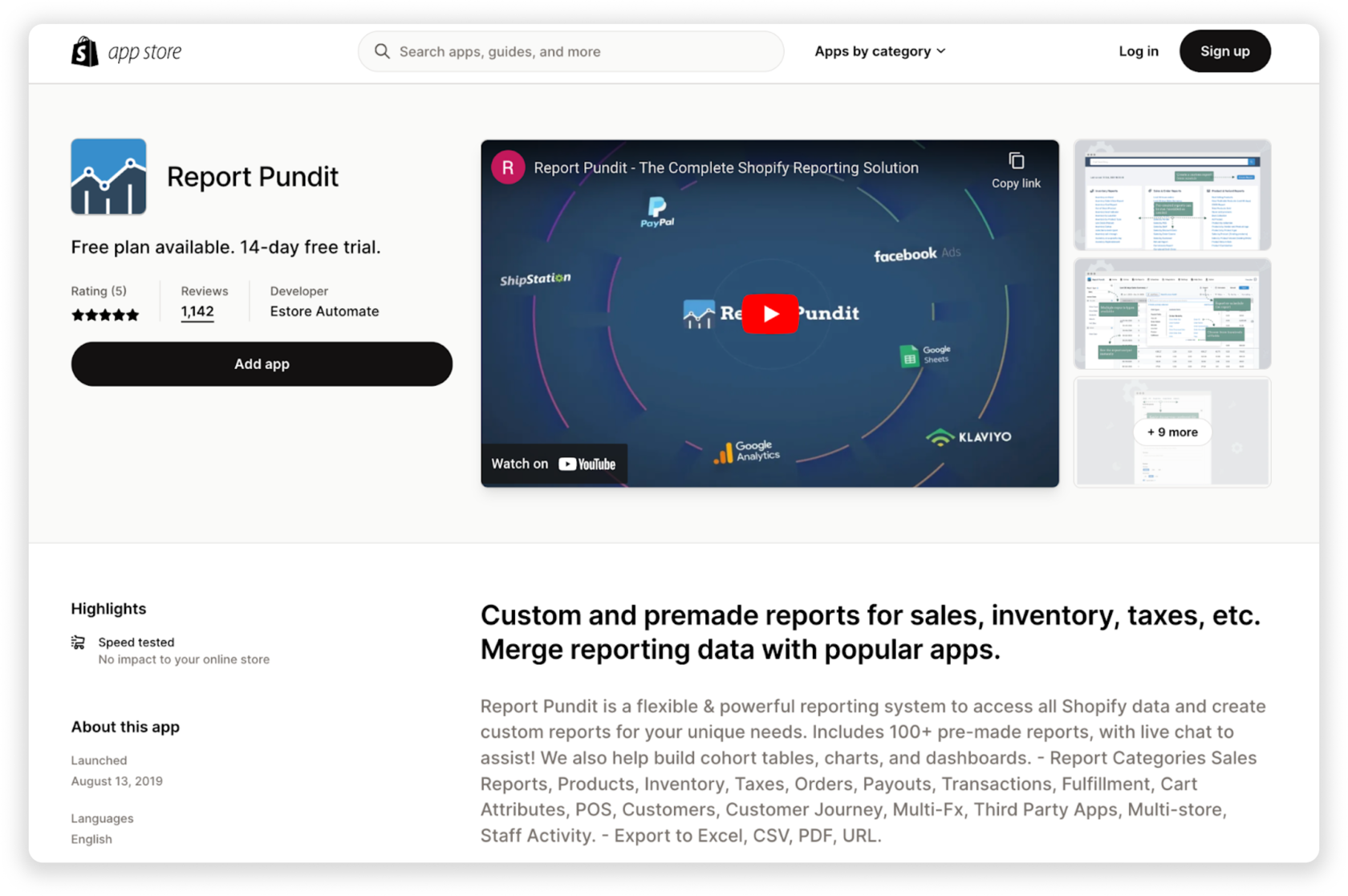Click the five-star rating stars
The height and width of the screenshot is (896, 1348).
(105, 314)
